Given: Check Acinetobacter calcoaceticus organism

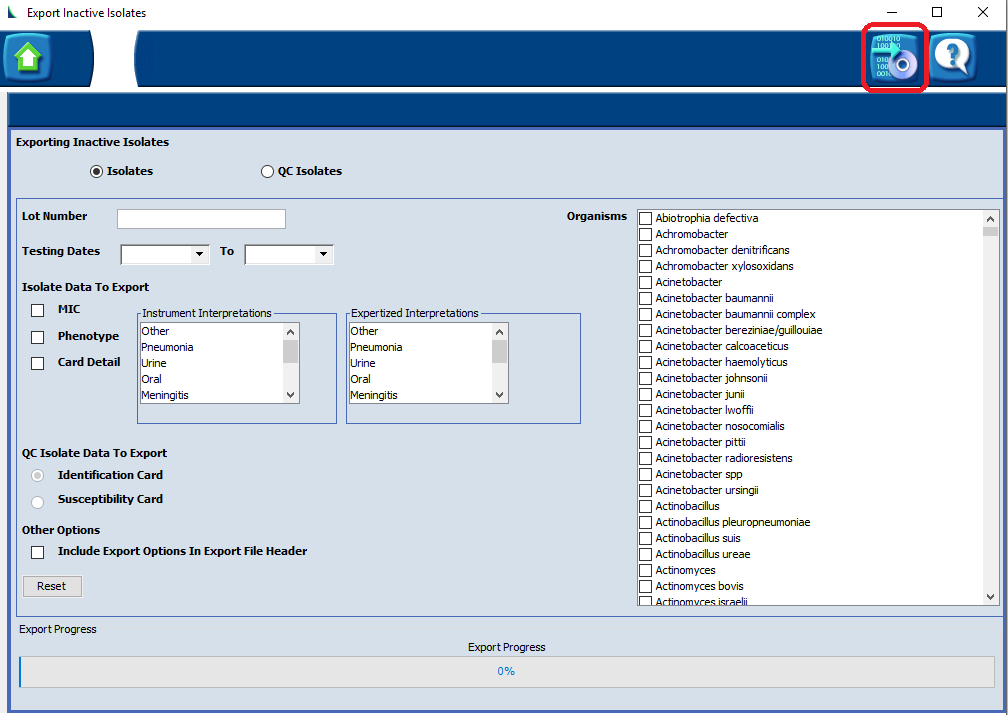Looking at the screenshot, I should (x=645, y=347).
